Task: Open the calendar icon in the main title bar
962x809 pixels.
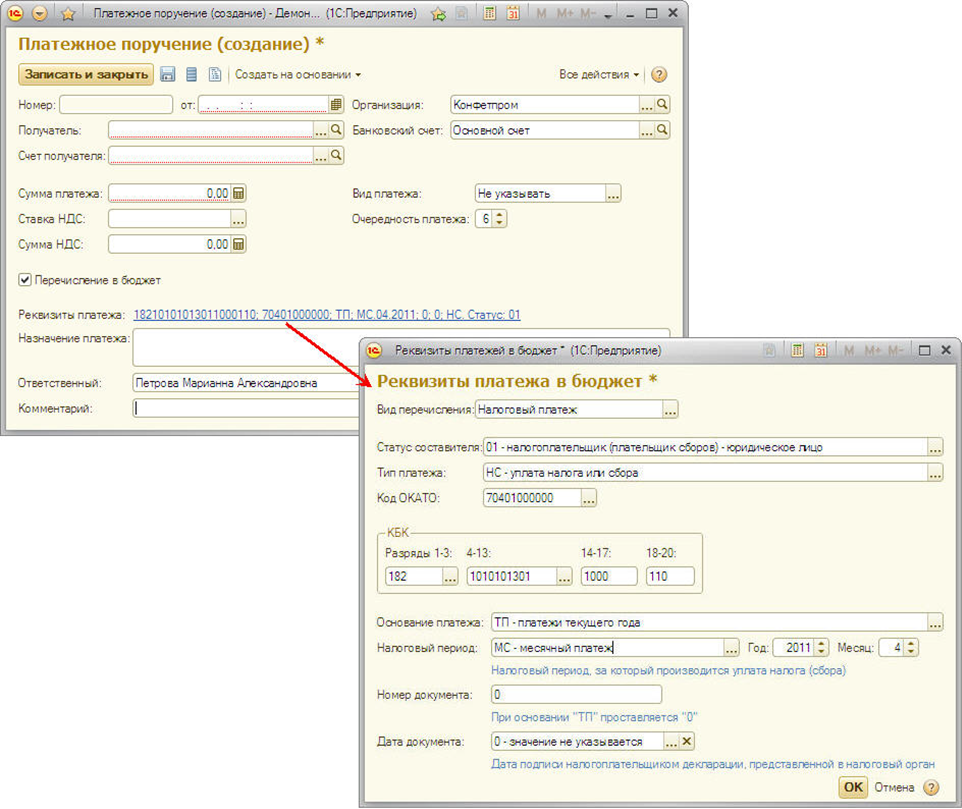Action: (513, 13)
